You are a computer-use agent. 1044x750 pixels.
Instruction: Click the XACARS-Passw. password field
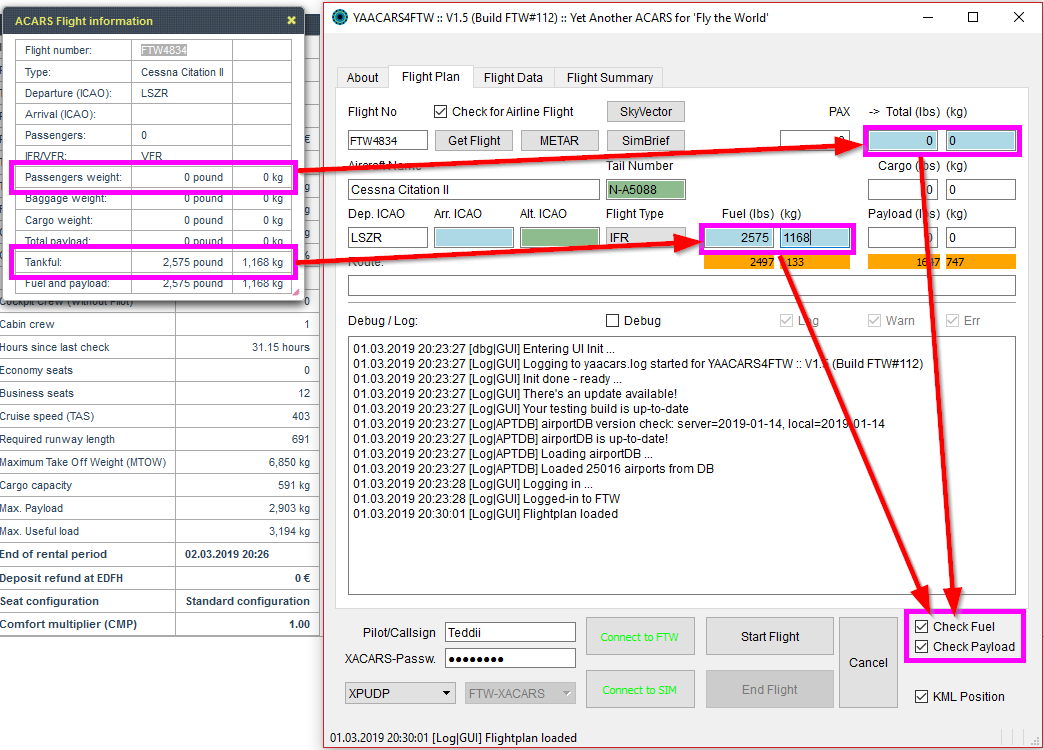tap(510, 659)
